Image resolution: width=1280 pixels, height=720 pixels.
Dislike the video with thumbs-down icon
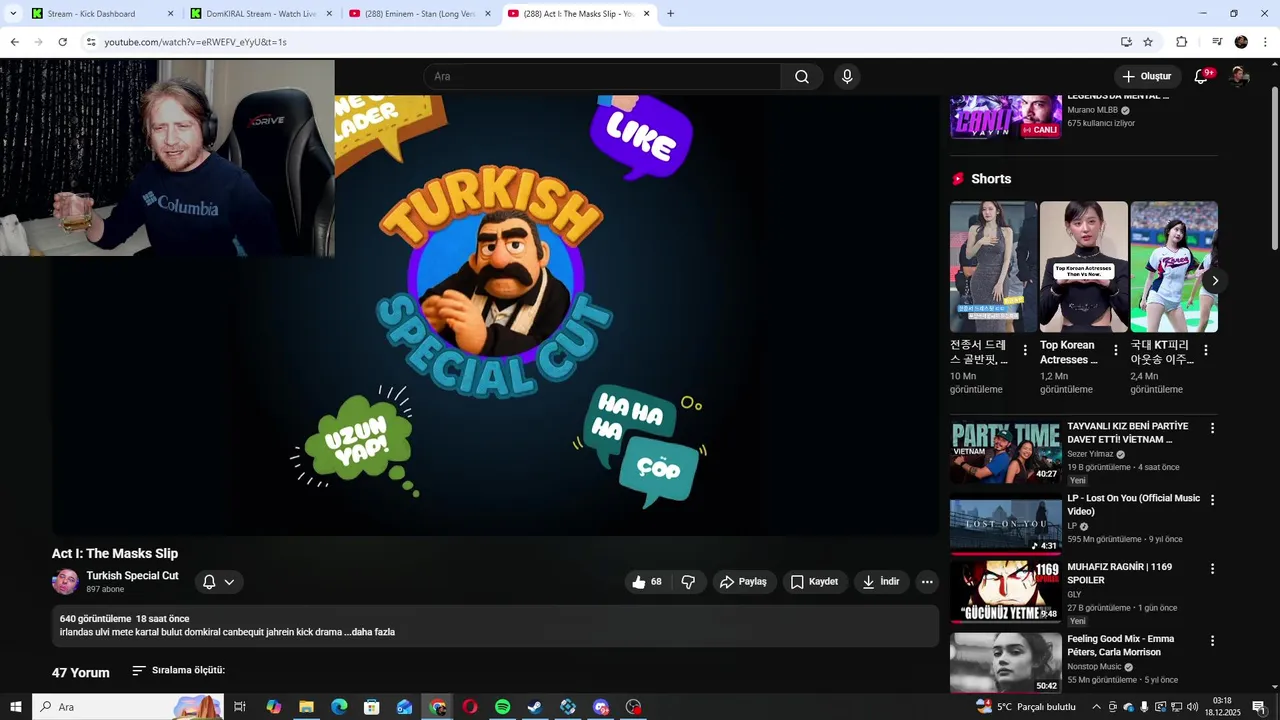[x=688, y=582]
